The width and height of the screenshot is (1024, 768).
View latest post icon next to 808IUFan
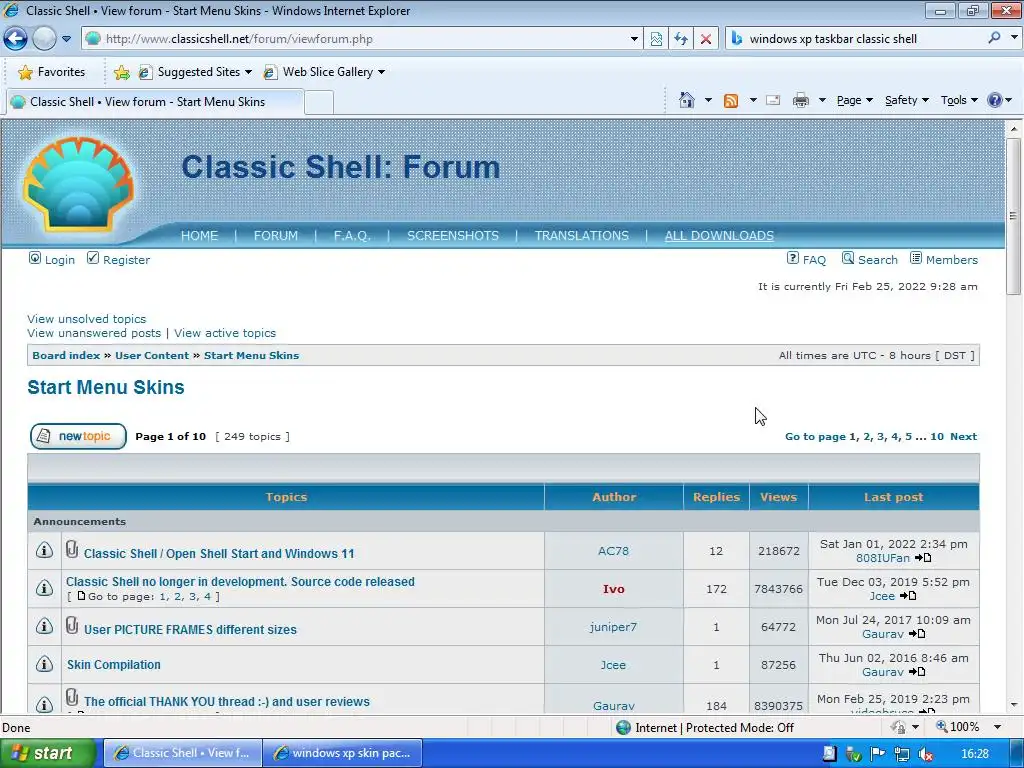pos(923,558)
